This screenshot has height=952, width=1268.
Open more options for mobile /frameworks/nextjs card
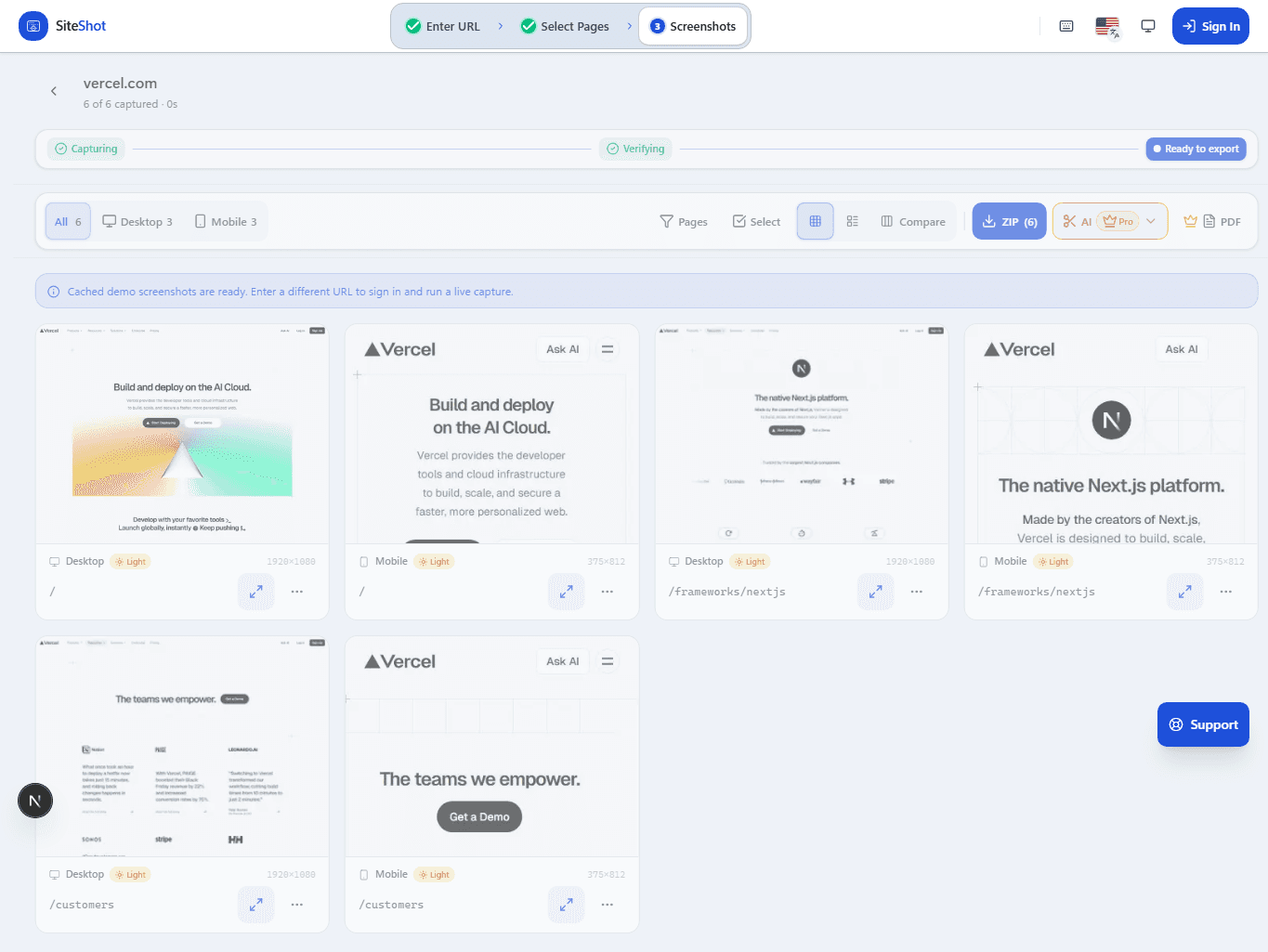(1226, 592)
